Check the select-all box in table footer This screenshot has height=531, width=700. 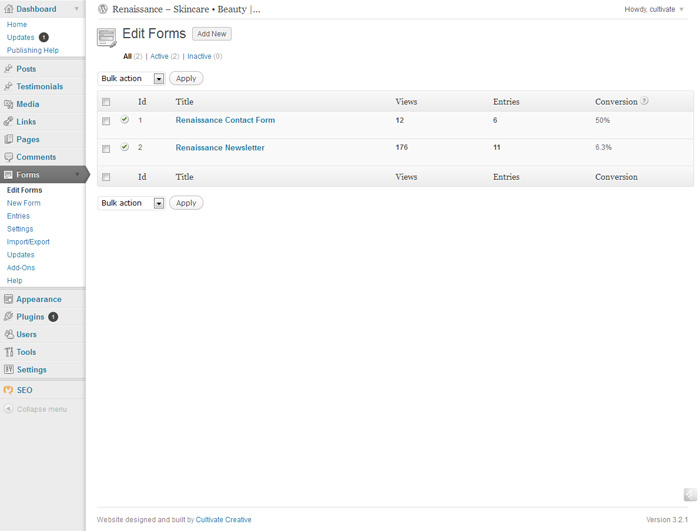106,177
